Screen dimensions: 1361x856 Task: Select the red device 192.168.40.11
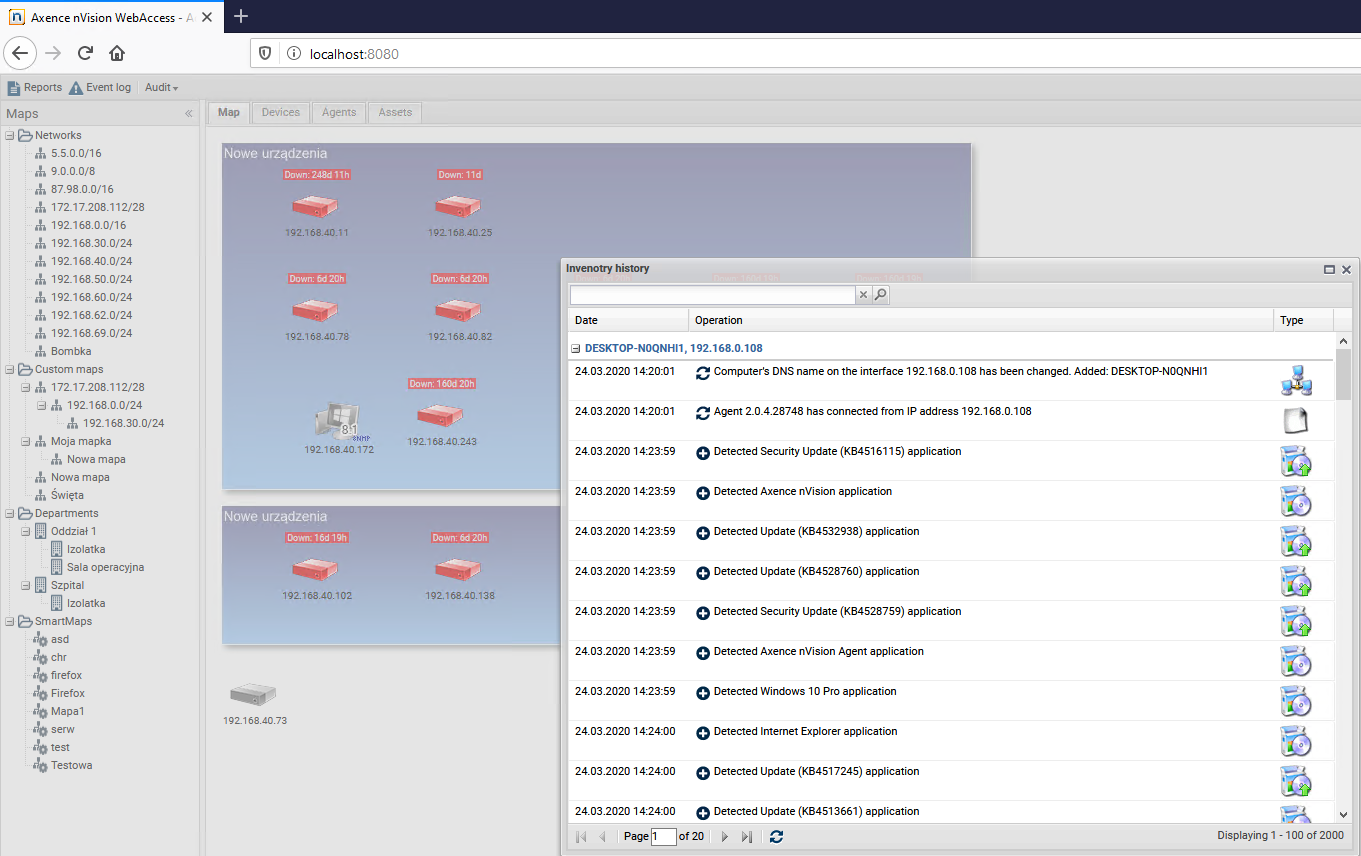tap(315, 206)
